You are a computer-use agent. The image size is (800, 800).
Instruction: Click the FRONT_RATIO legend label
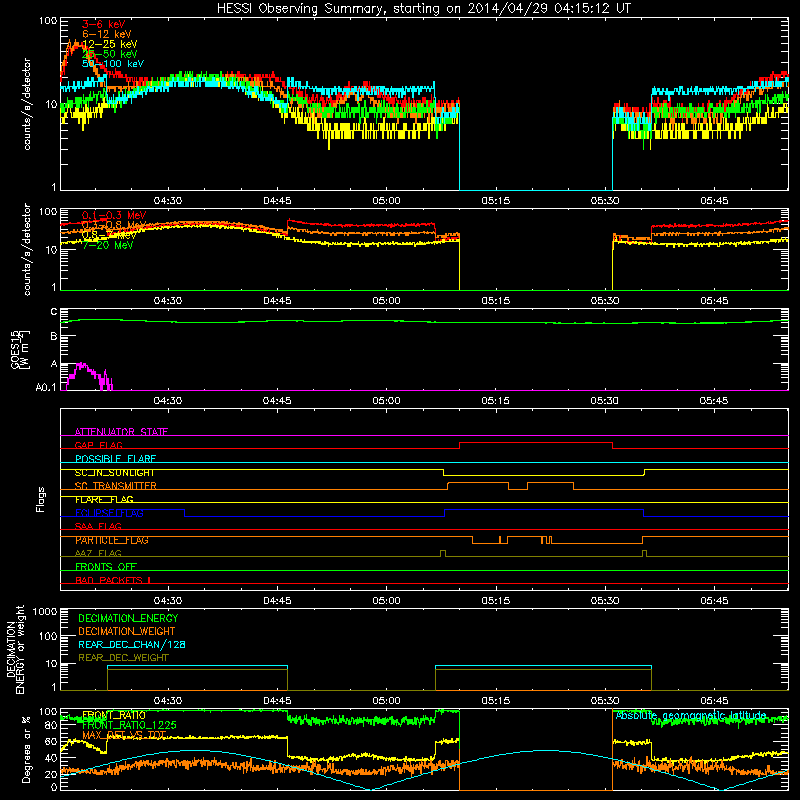click(114, 715)
